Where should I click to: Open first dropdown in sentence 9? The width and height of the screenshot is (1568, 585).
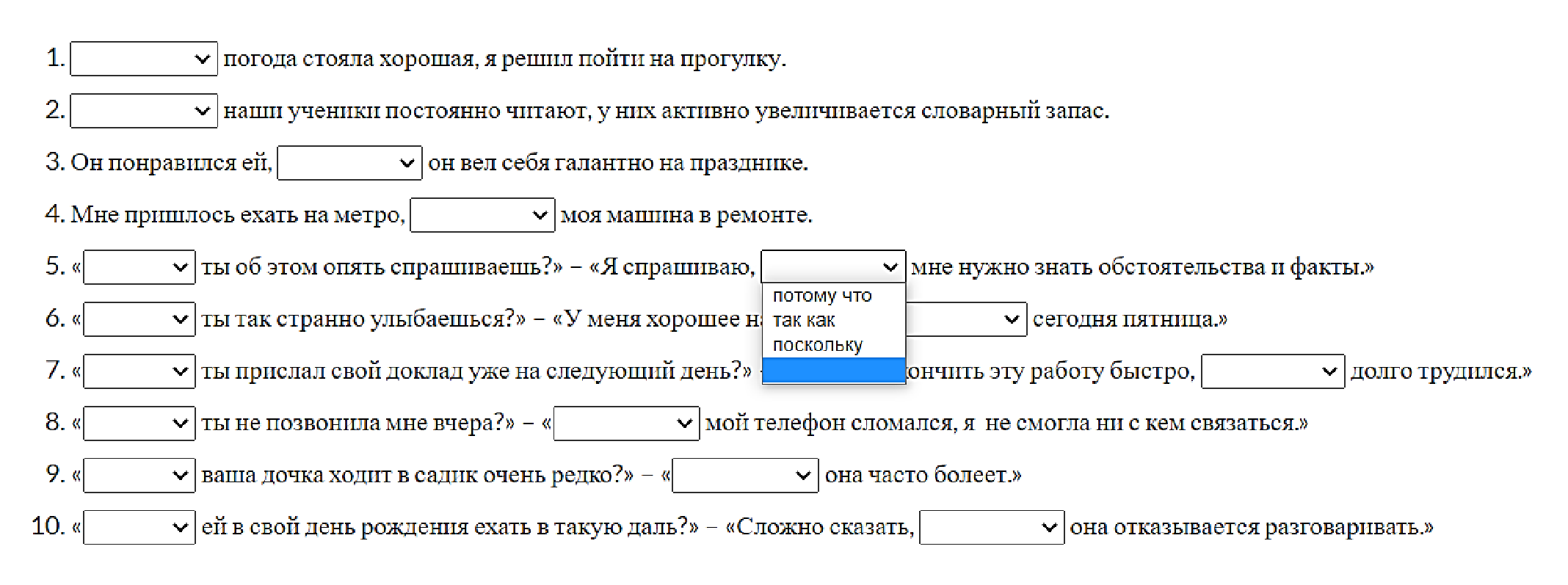(139, 476)
